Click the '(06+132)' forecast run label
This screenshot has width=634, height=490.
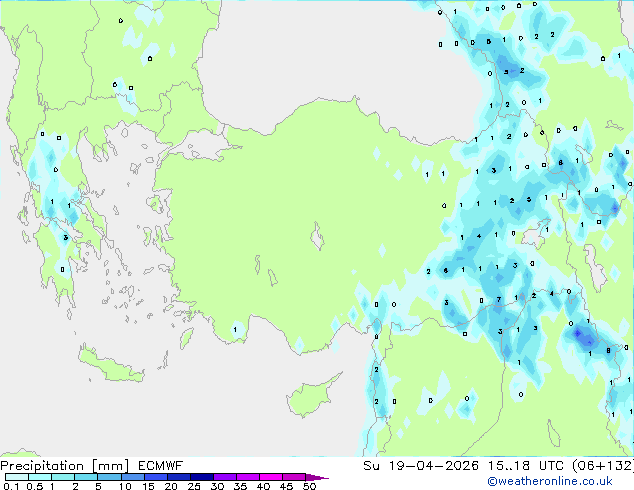[603, 466]
